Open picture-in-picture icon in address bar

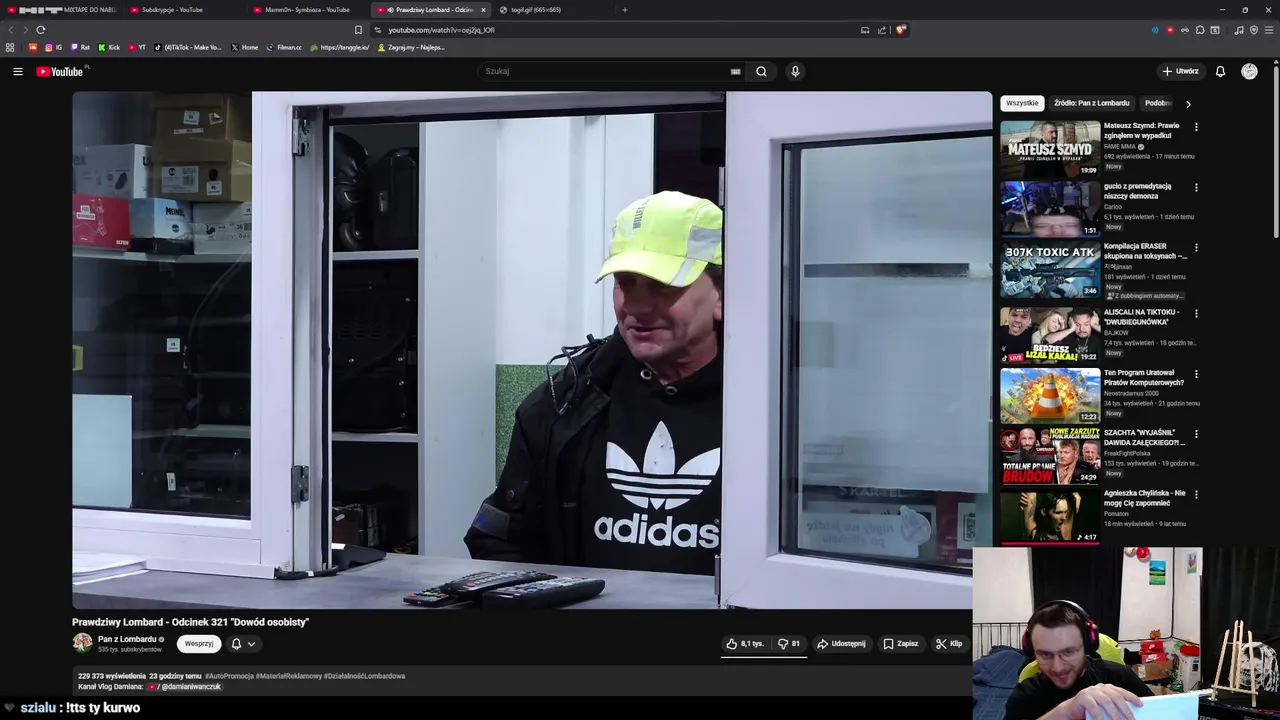click(x=865, y=30)
